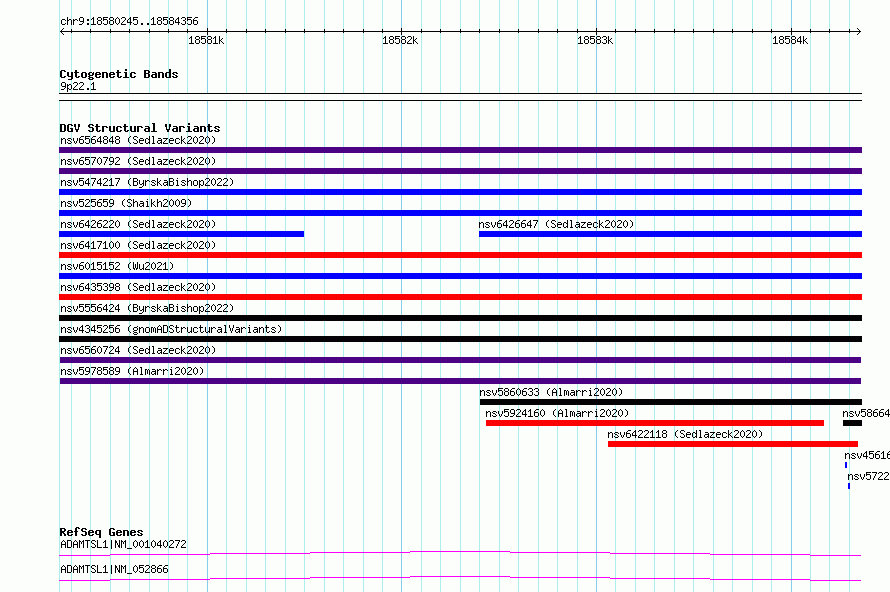Click the short blue bar of nsv6426220

pyautogui.click(x=182, y=234)
